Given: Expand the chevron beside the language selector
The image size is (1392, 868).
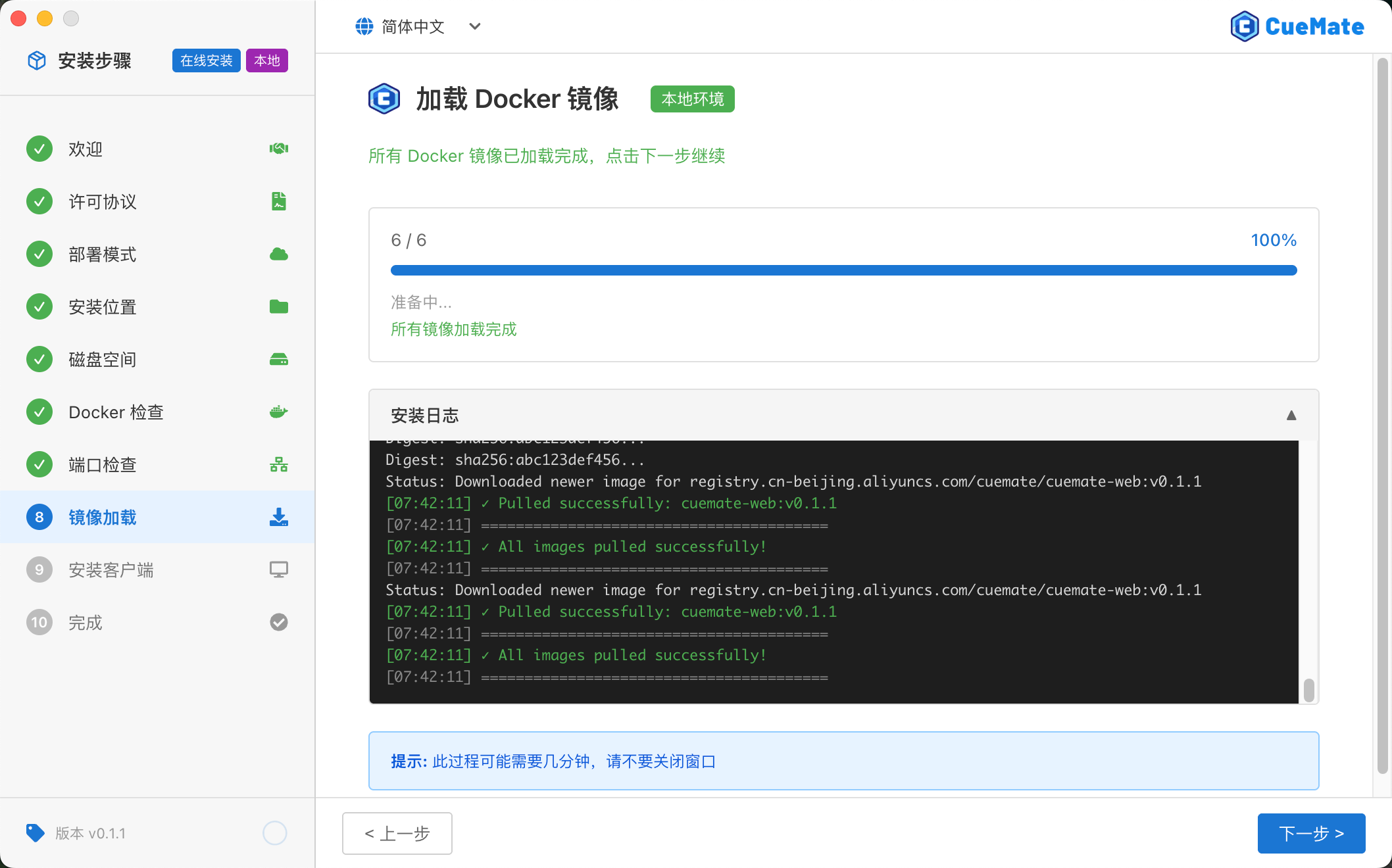Looking at the screenshot, I should 474,27.
